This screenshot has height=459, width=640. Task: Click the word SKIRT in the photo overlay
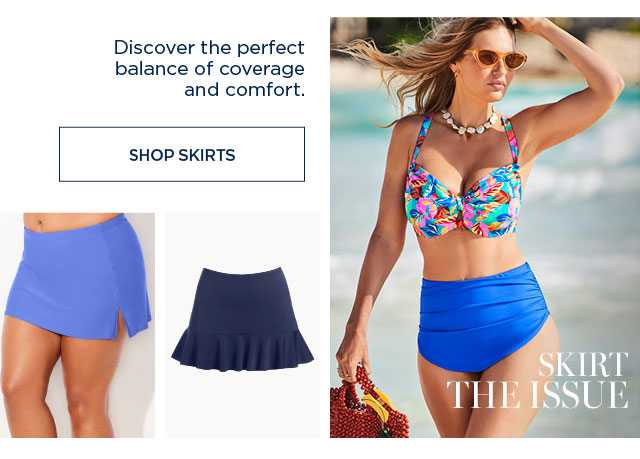[x=583, y=364]
